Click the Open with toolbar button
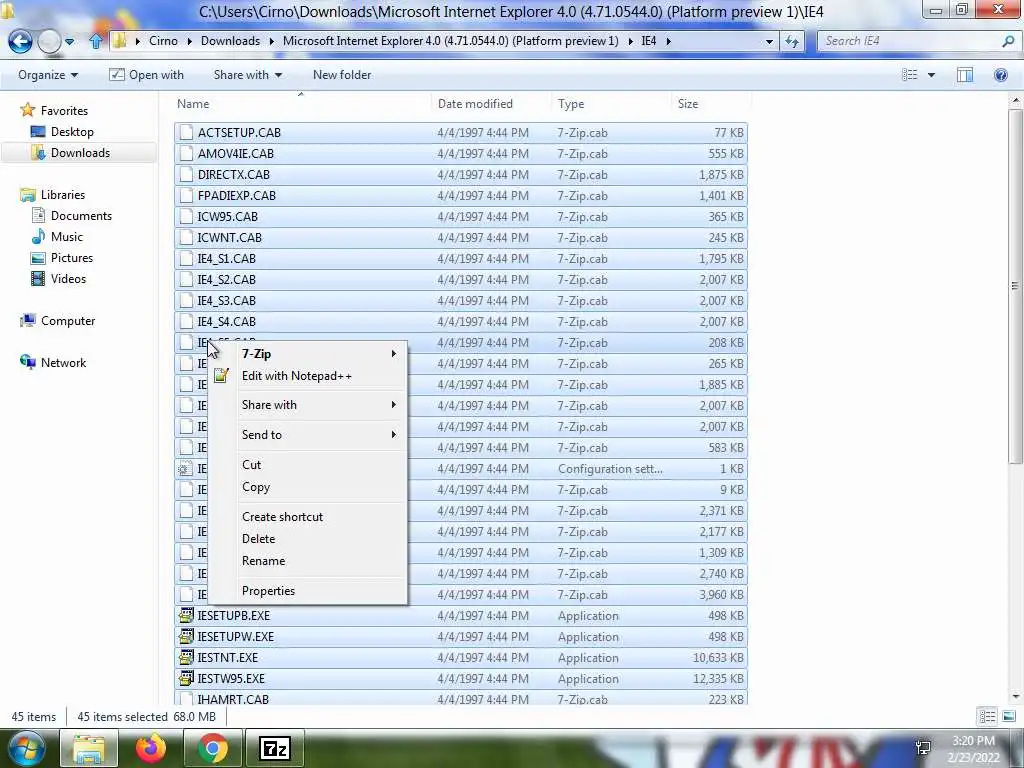1024x768 pixels. [146, 75]
